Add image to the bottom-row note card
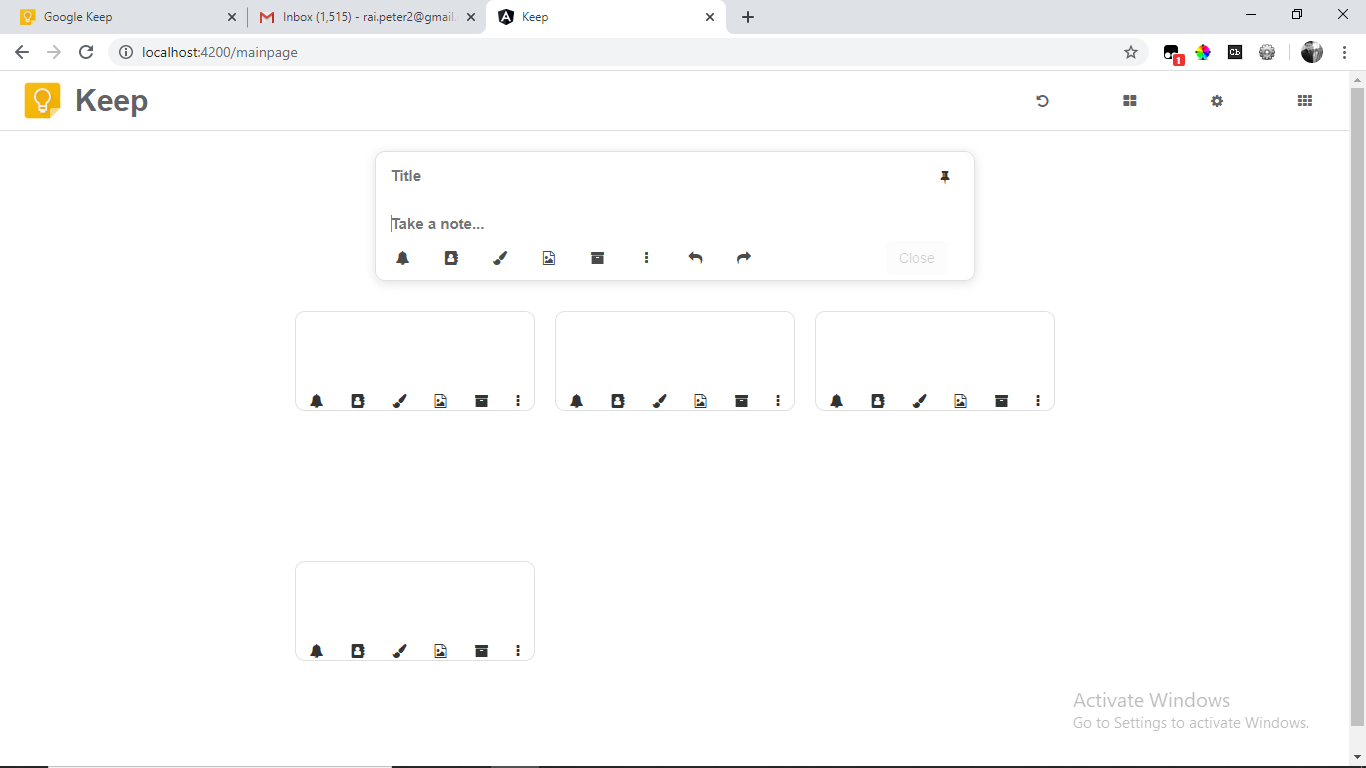 coord(441,651)
